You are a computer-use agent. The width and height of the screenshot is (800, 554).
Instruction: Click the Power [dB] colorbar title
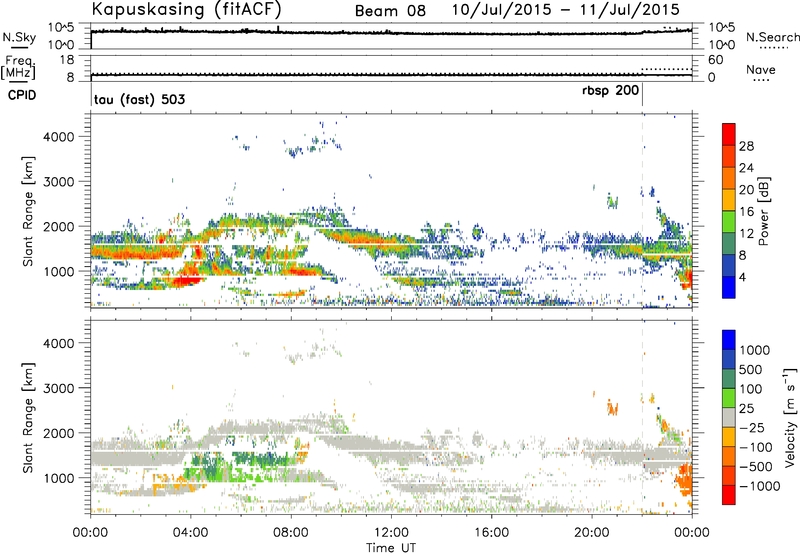pyautogui.click(x=763, y=211)
